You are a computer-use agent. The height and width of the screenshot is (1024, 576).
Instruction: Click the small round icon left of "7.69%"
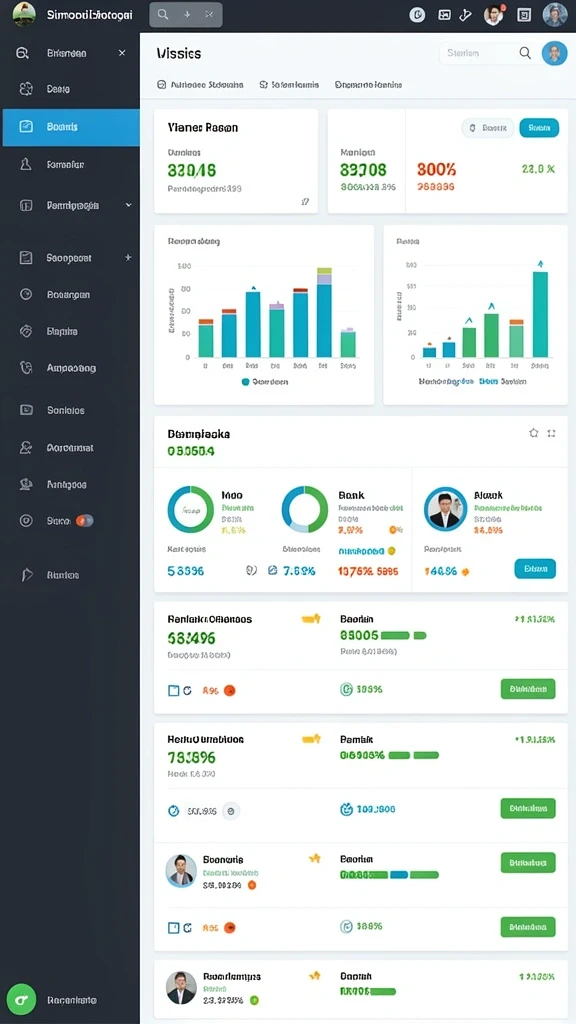tap(273, 570)
